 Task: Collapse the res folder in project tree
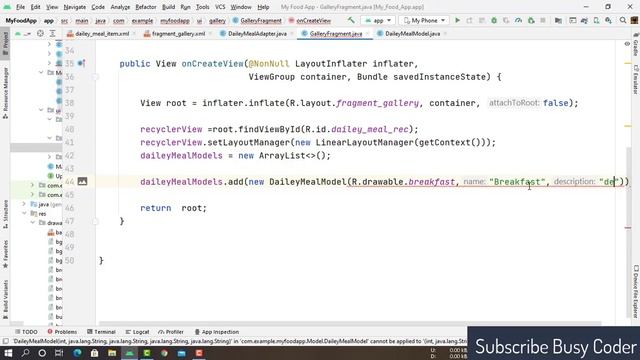pyautogui.click(x=24, y=213)
